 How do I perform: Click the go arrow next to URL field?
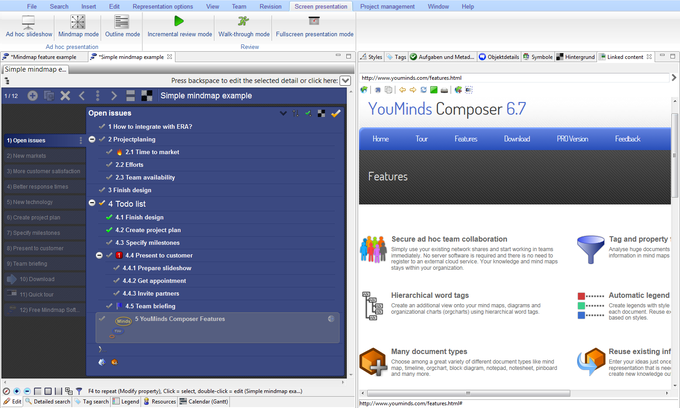(x=673, y=78)
